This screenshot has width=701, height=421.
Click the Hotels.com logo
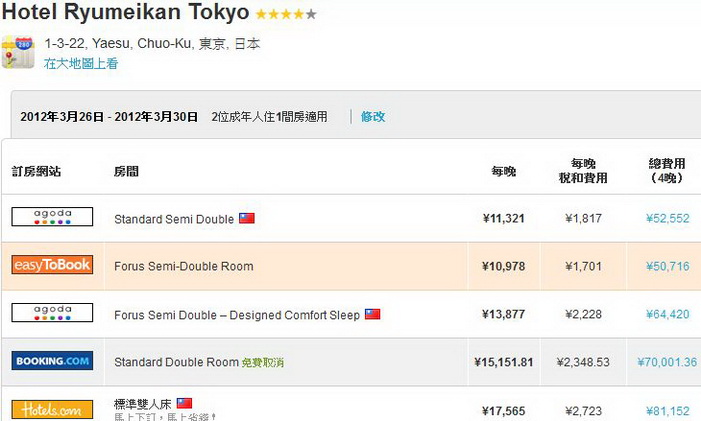click(52, 410)
